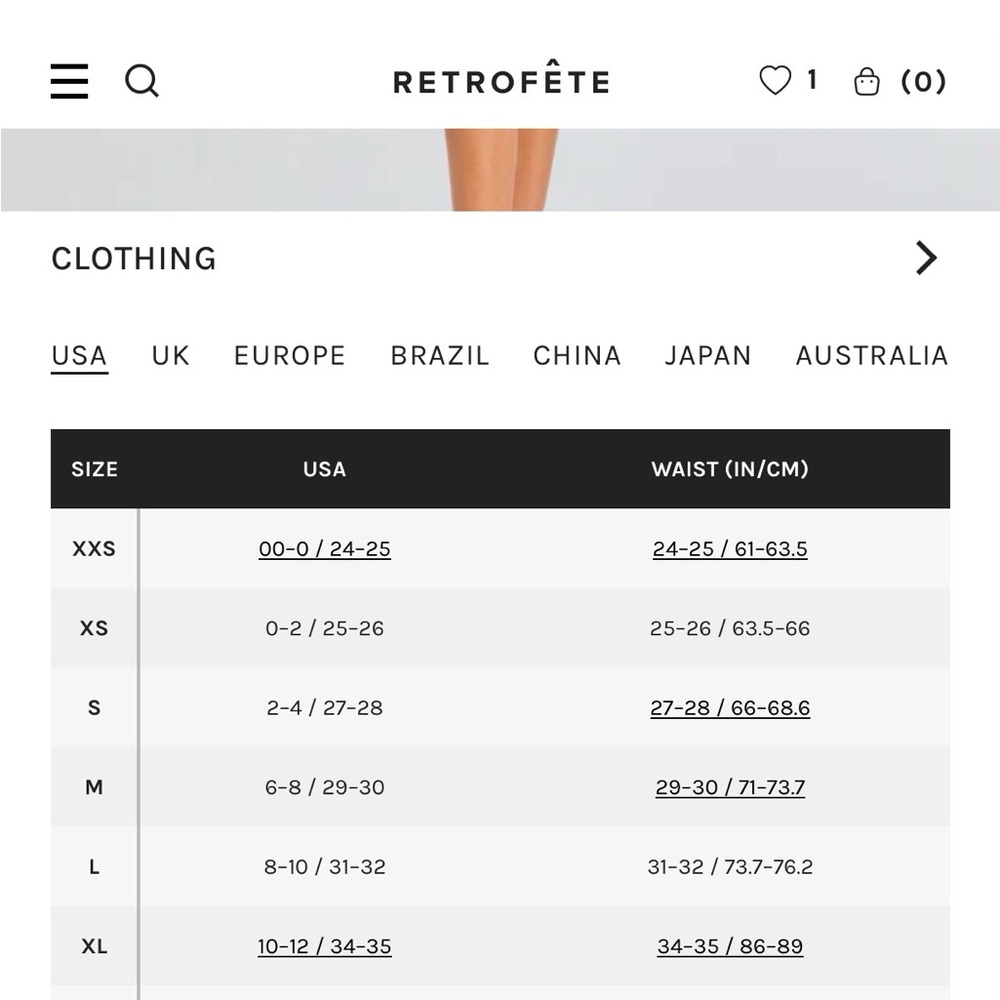Click the product image strip above the size chart
Image resolution: width=1000 pixels, height=1000 pixels.
pos(500,170)
